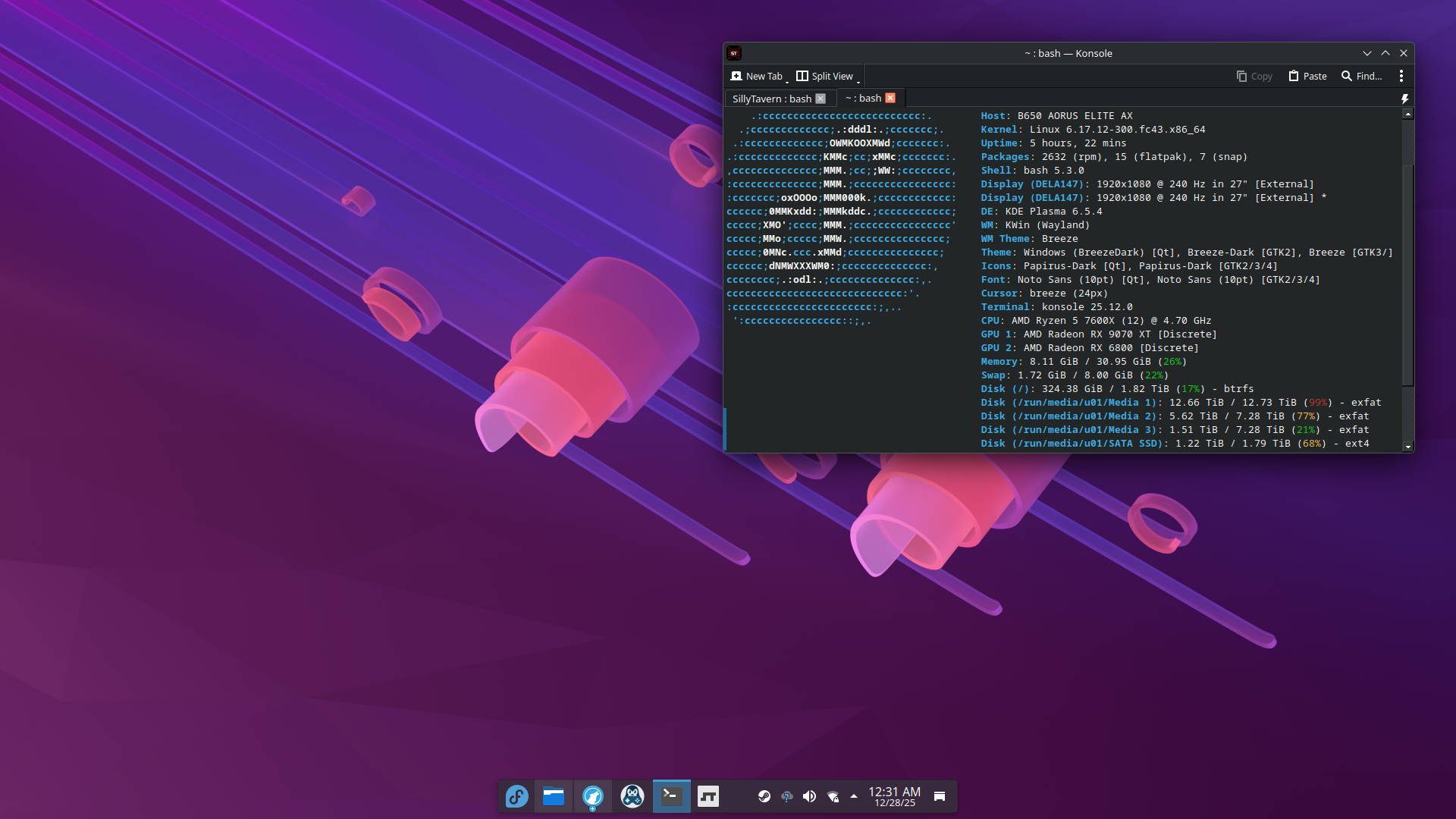Show hidden system tray icons arrow

click(854, 796)
